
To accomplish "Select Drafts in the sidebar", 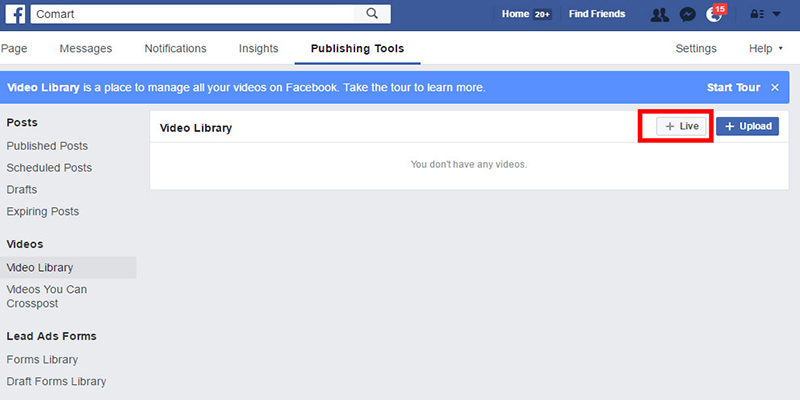I will (24, 190).
